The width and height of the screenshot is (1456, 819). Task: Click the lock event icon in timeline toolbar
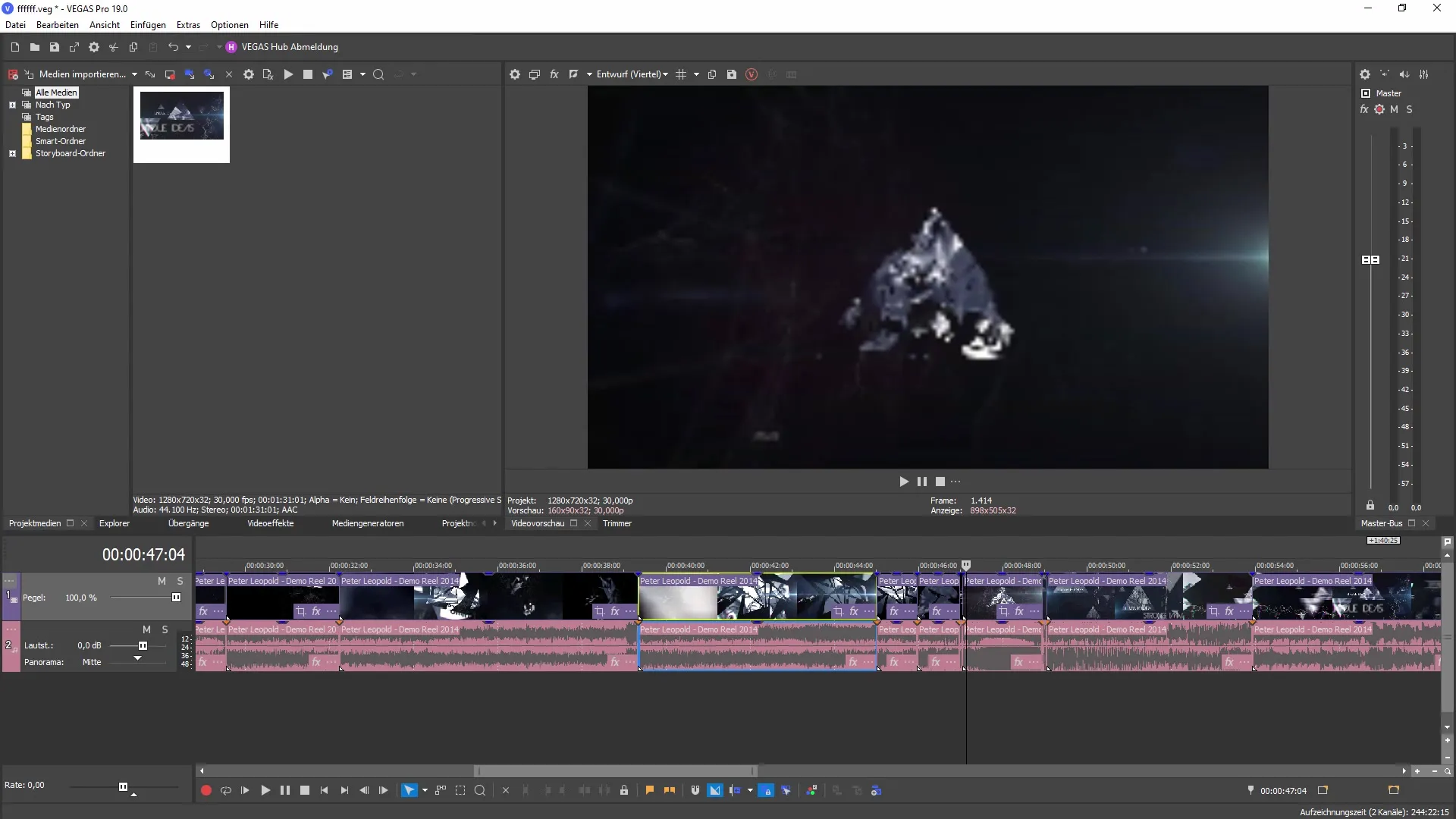(624, 790)
